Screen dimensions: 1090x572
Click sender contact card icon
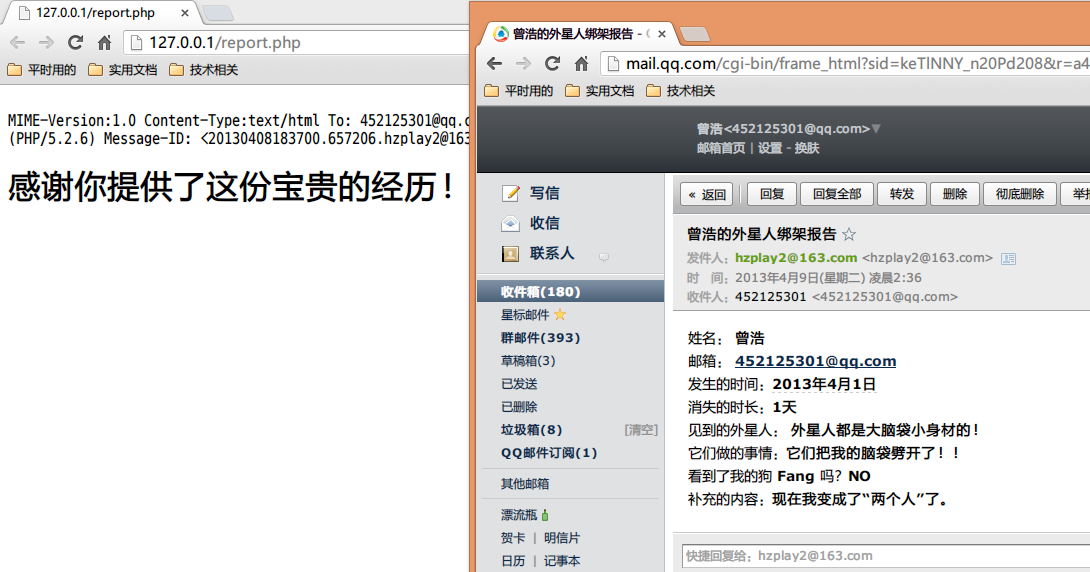pyautogui.click(x=1008, y=259)
